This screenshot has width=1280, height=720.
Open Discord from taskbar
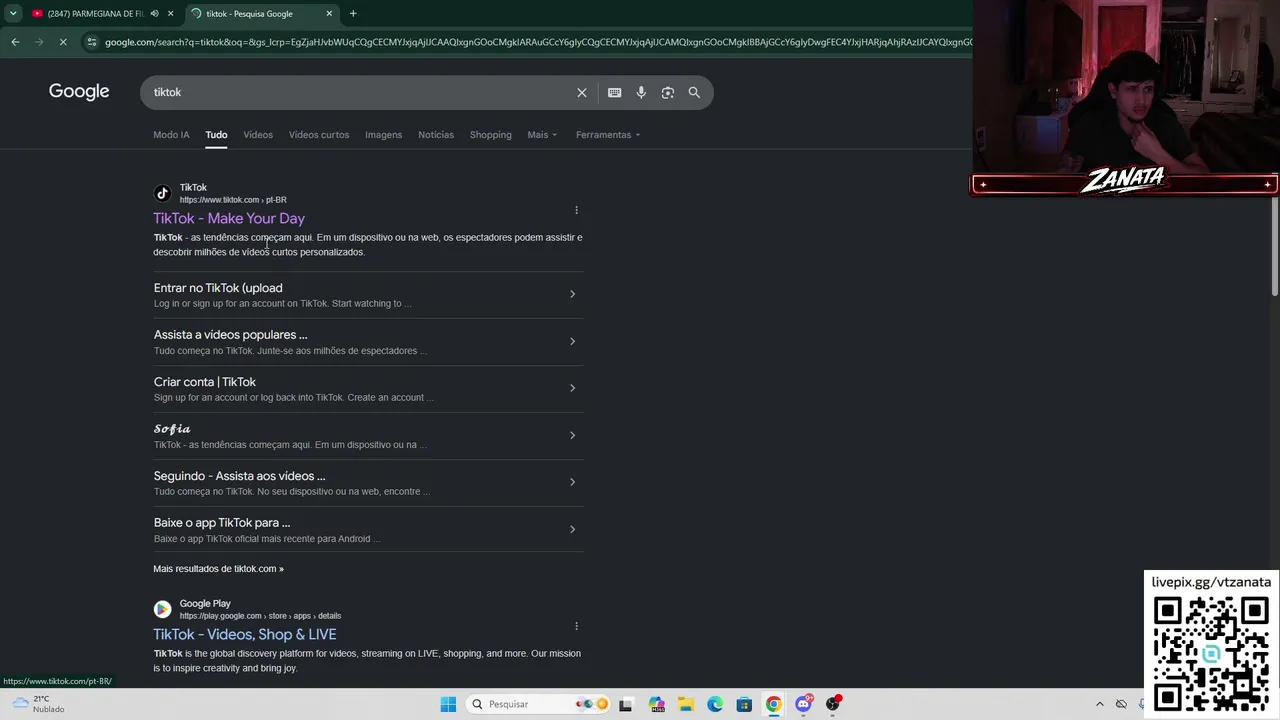(x=803, y=704)
